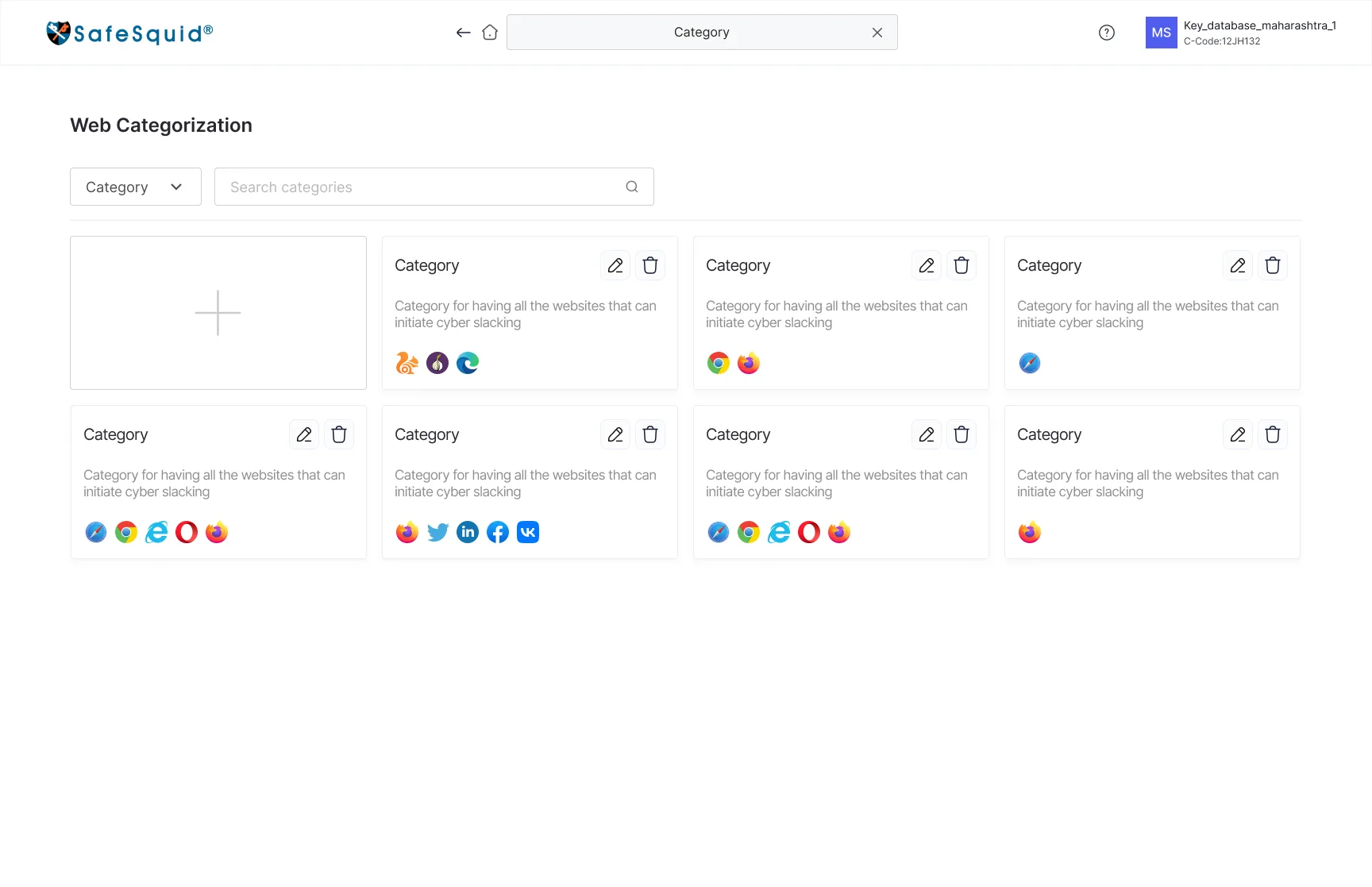Image resolution: width=1372 pixels, height=887 pixels.
Task: Edit the category containing the Tor browser icon
Action: point(615,265)
